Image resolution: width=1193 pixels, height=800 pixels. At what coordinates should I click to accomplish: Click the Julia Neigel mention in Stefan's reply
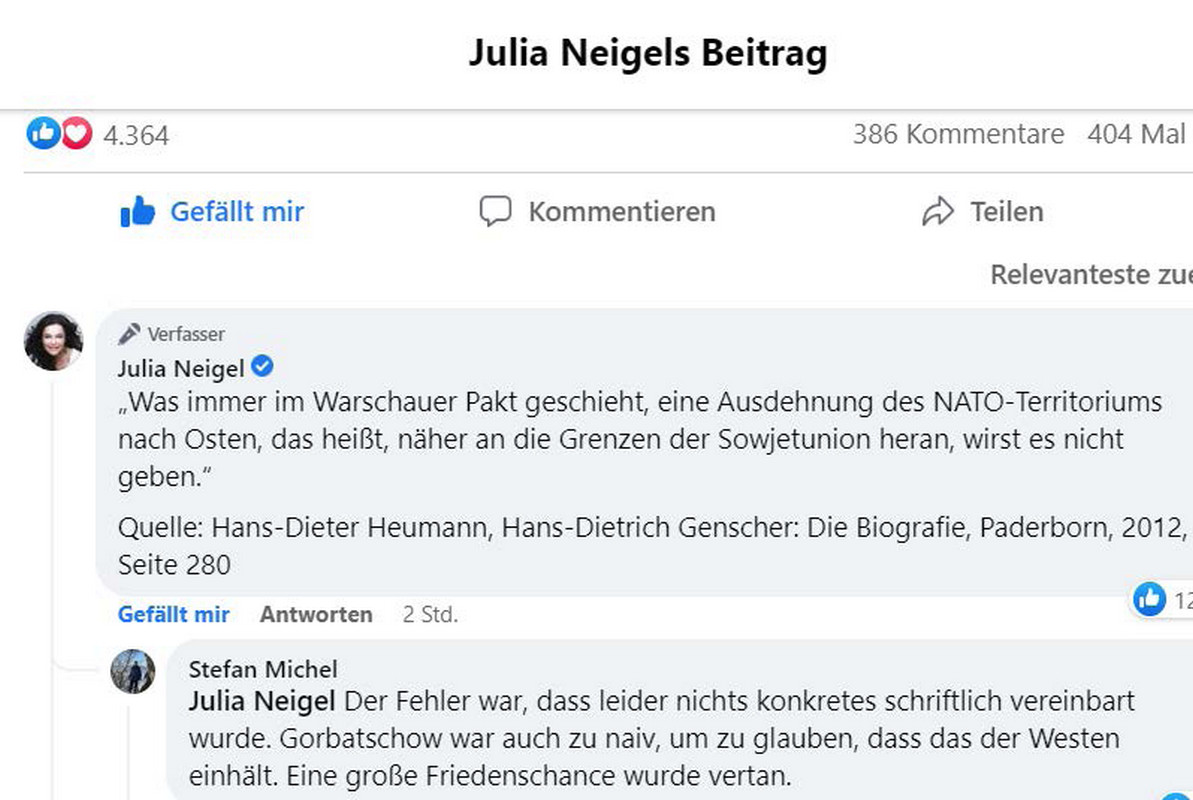tap(262, 701)
